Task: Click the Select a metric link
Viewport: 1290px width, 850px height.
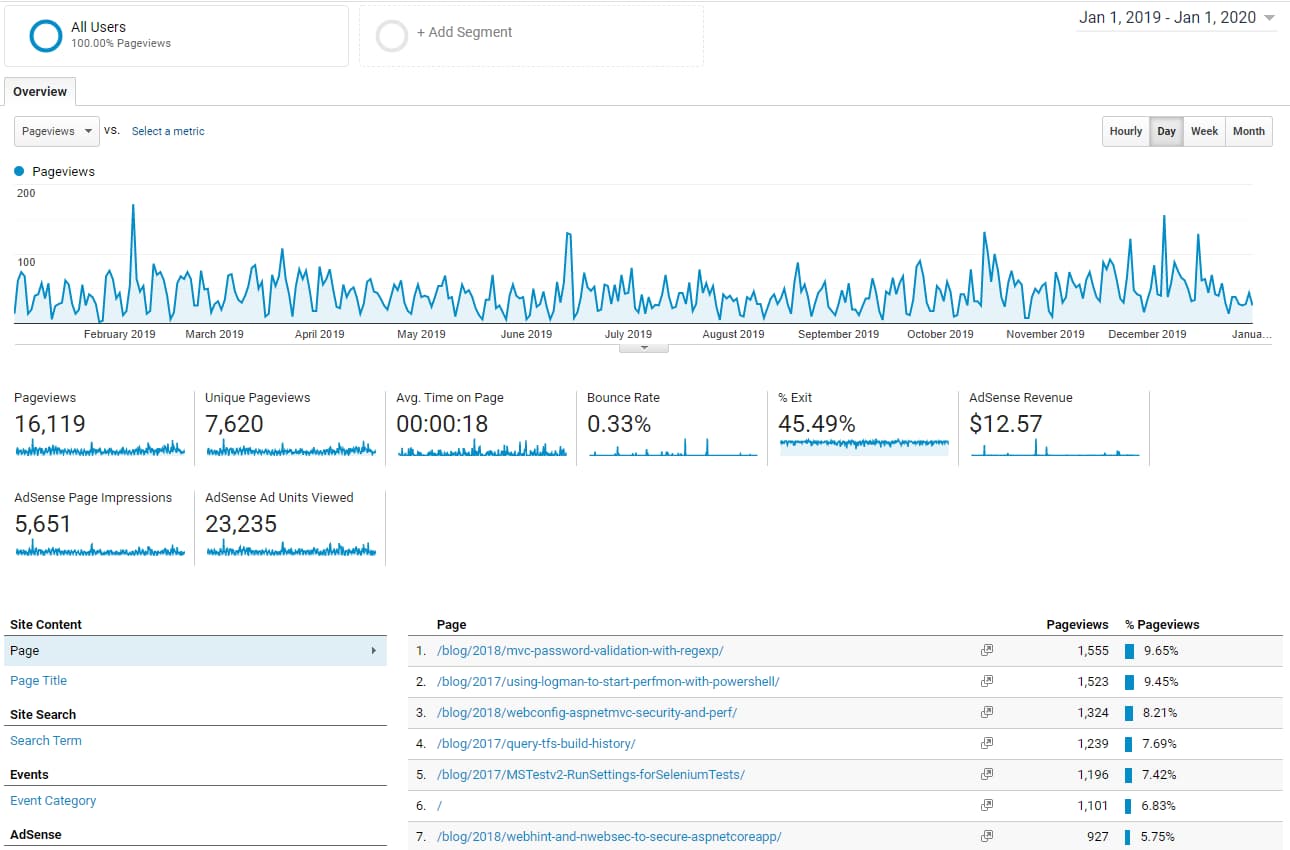Action: coord(167,131)
